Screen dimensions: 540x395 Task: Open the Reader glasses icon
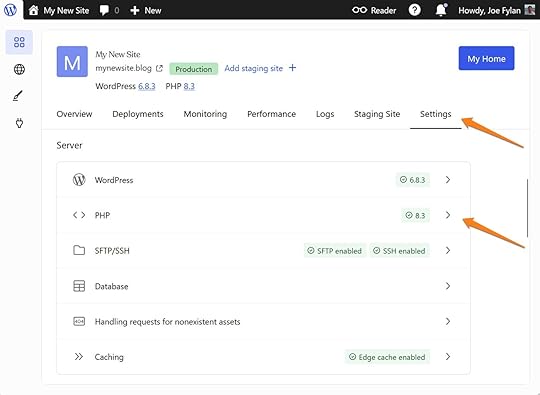point(359,10)
